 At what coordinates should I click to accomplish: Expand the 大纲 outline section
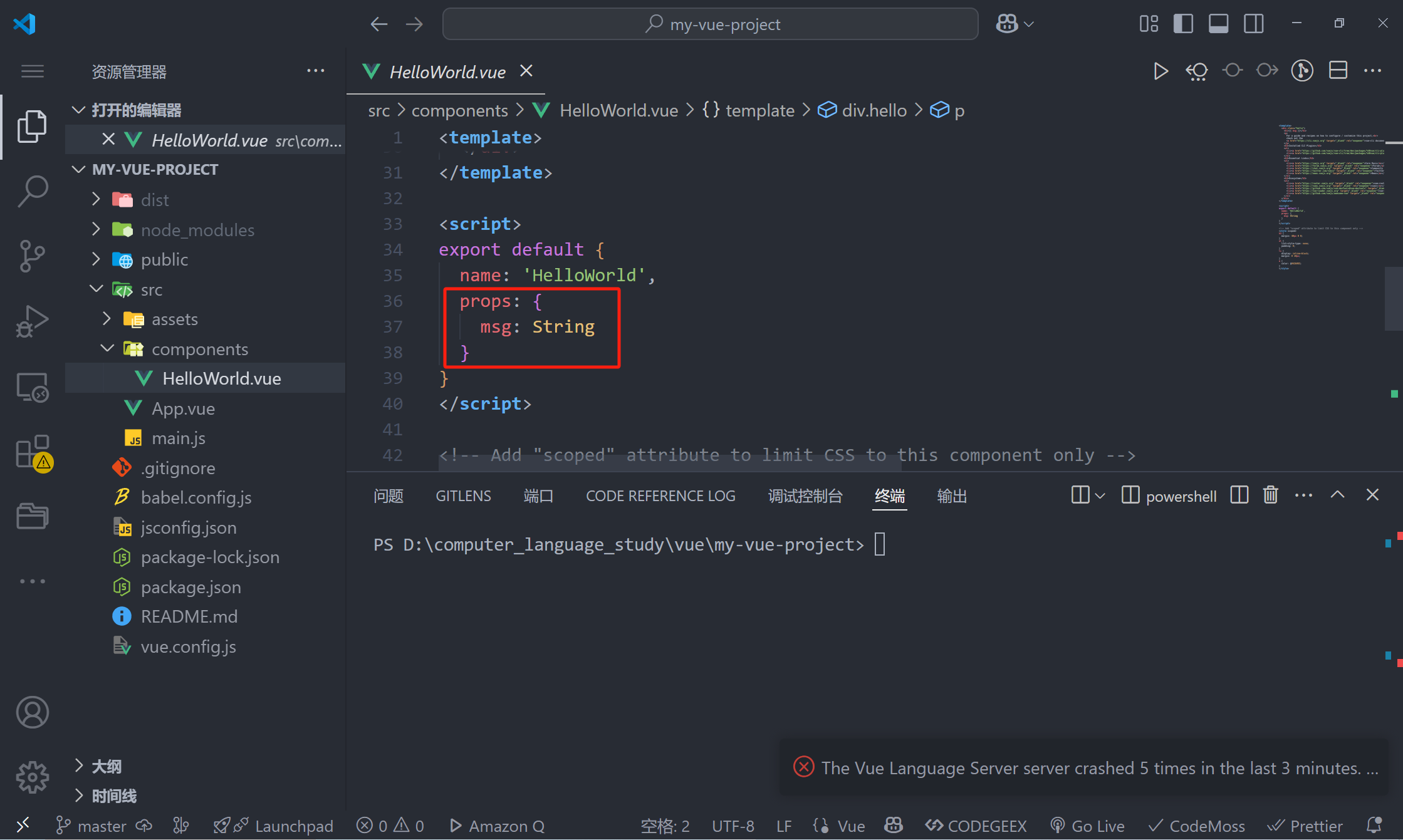(x=107, y=766)
